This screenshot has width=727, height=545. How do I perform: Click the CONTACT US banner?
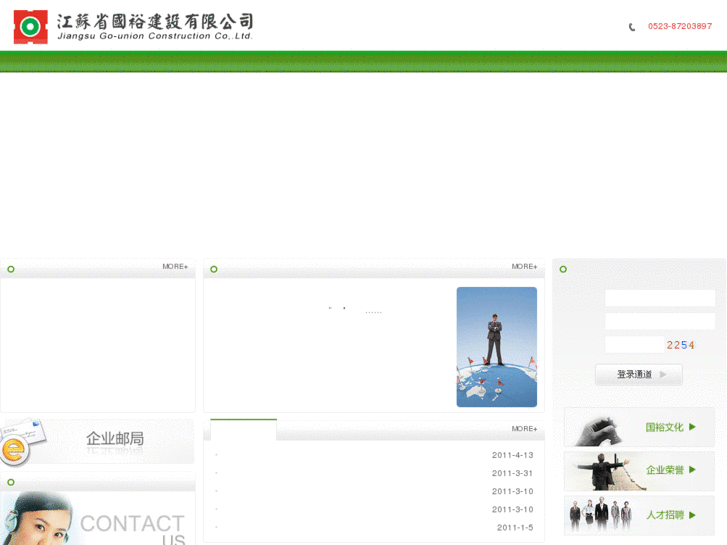(x=97, y=518)
